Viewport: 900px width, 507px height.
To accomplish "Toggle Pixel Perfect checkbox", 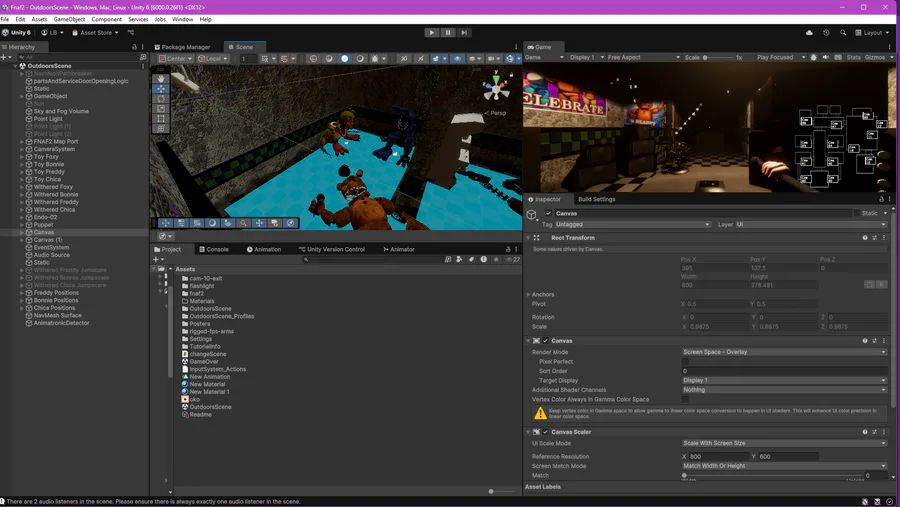I will point(685,362).
